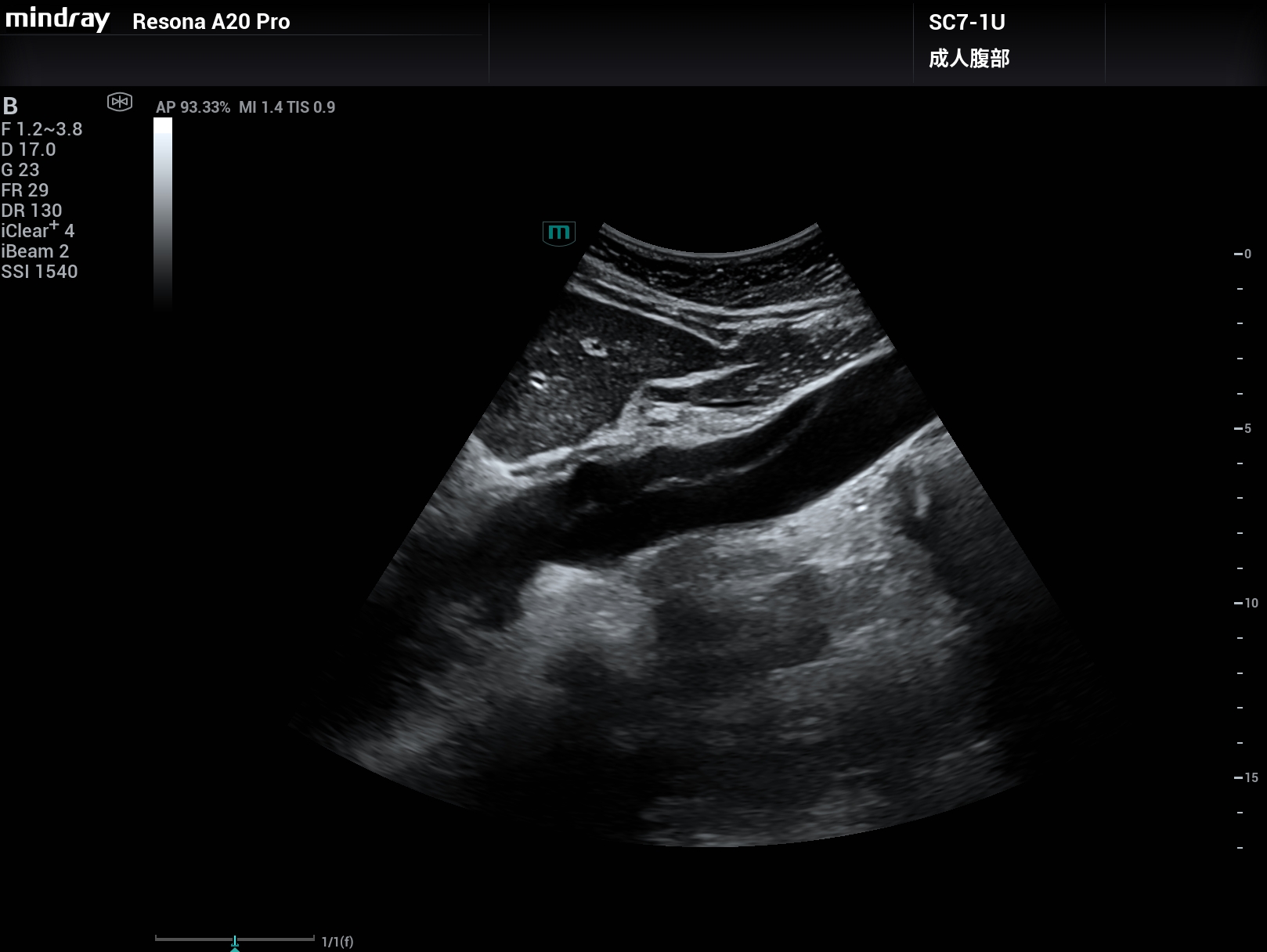Select the Resona A20 Pro title
The height and width of the screenshot is (952, 1267).
pyautogui.click(x=211, y=22)
